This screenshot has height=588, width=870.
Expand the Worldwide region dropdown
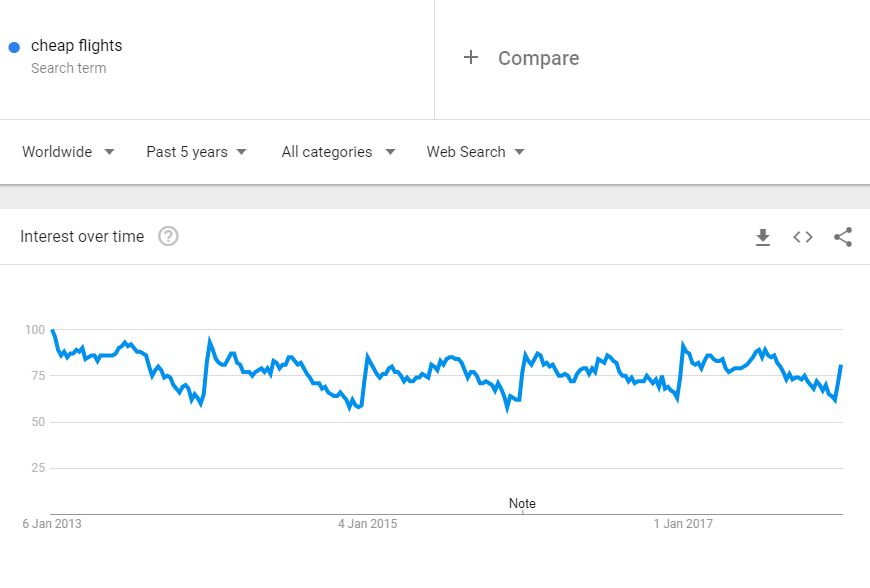68,152
